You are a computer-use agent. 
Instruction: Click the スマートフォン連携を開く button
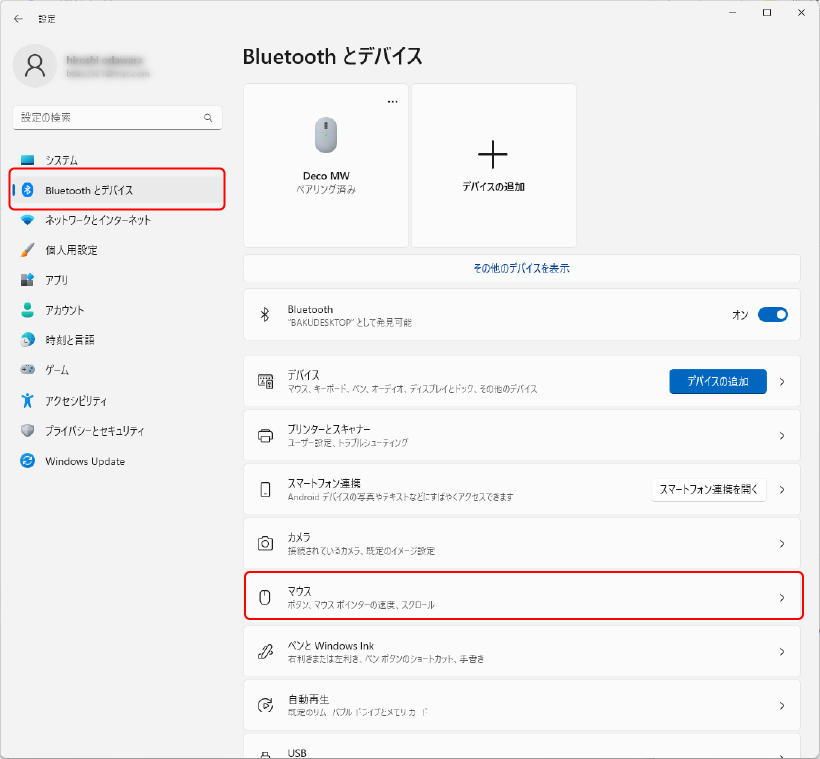tap(708, 490)
